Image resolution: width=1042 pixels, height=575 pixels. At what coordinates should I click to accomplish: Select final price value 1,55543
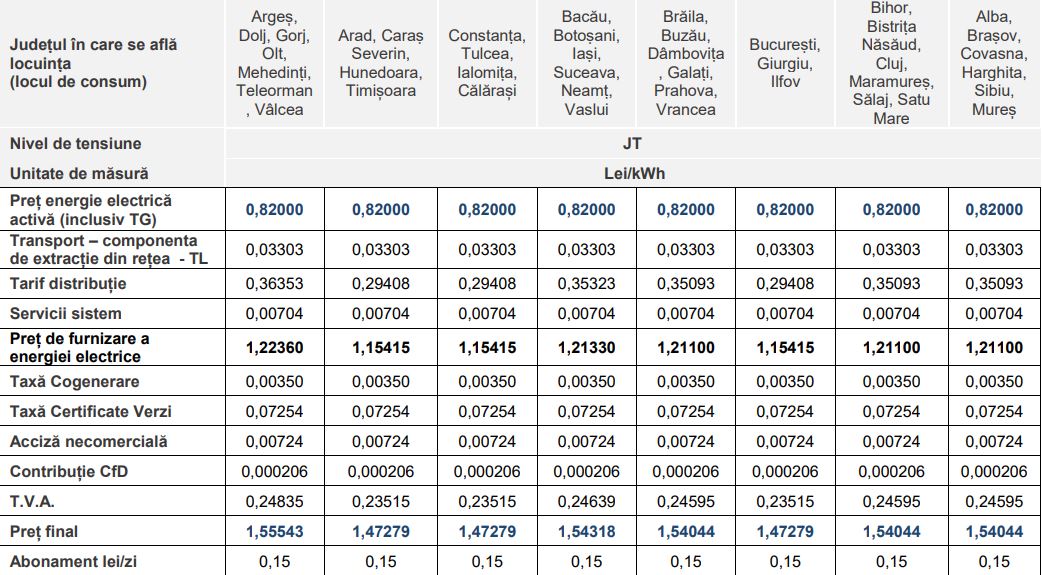click(275, 532)
